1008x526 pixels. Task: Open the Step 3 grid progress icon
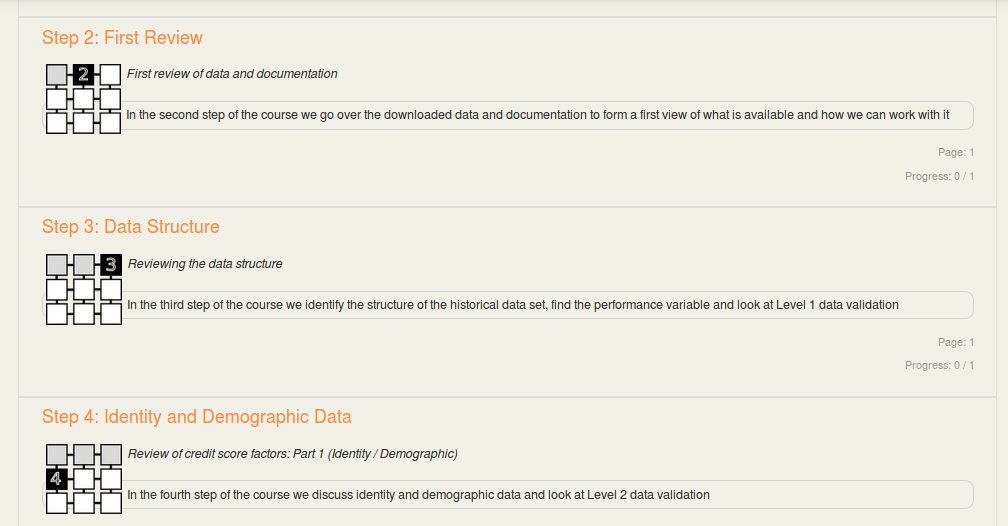[84, 289]
